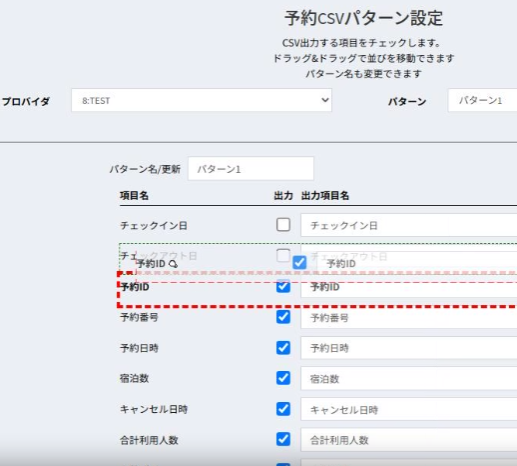
Task: Open the プロバイダ dropdown showing 8:TEST
Action: 201,100
